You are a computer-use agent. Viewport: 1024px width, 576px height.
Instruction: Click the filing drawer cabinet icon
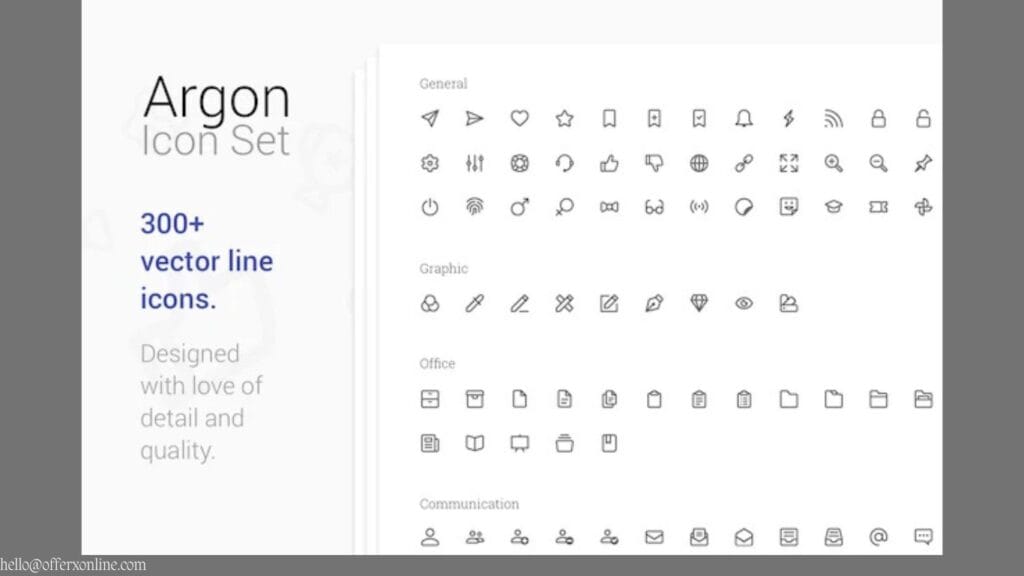point(430,399)
